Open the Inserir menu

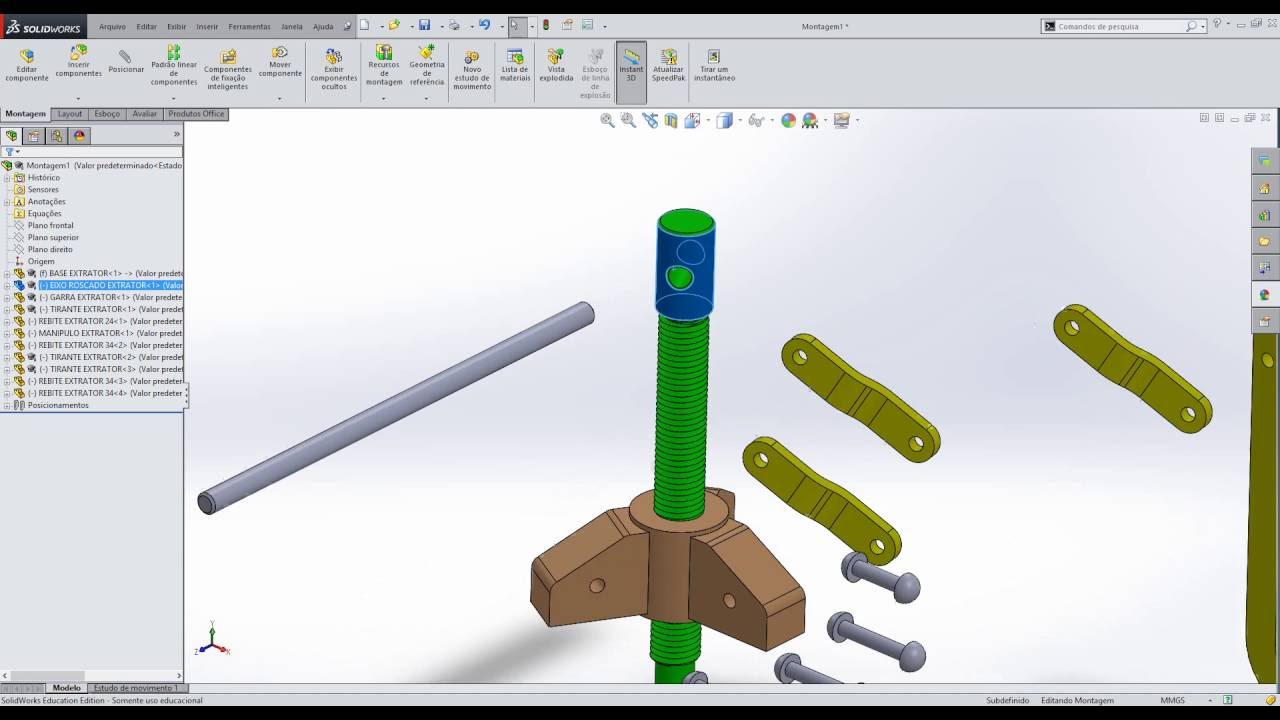pos(207,27)
